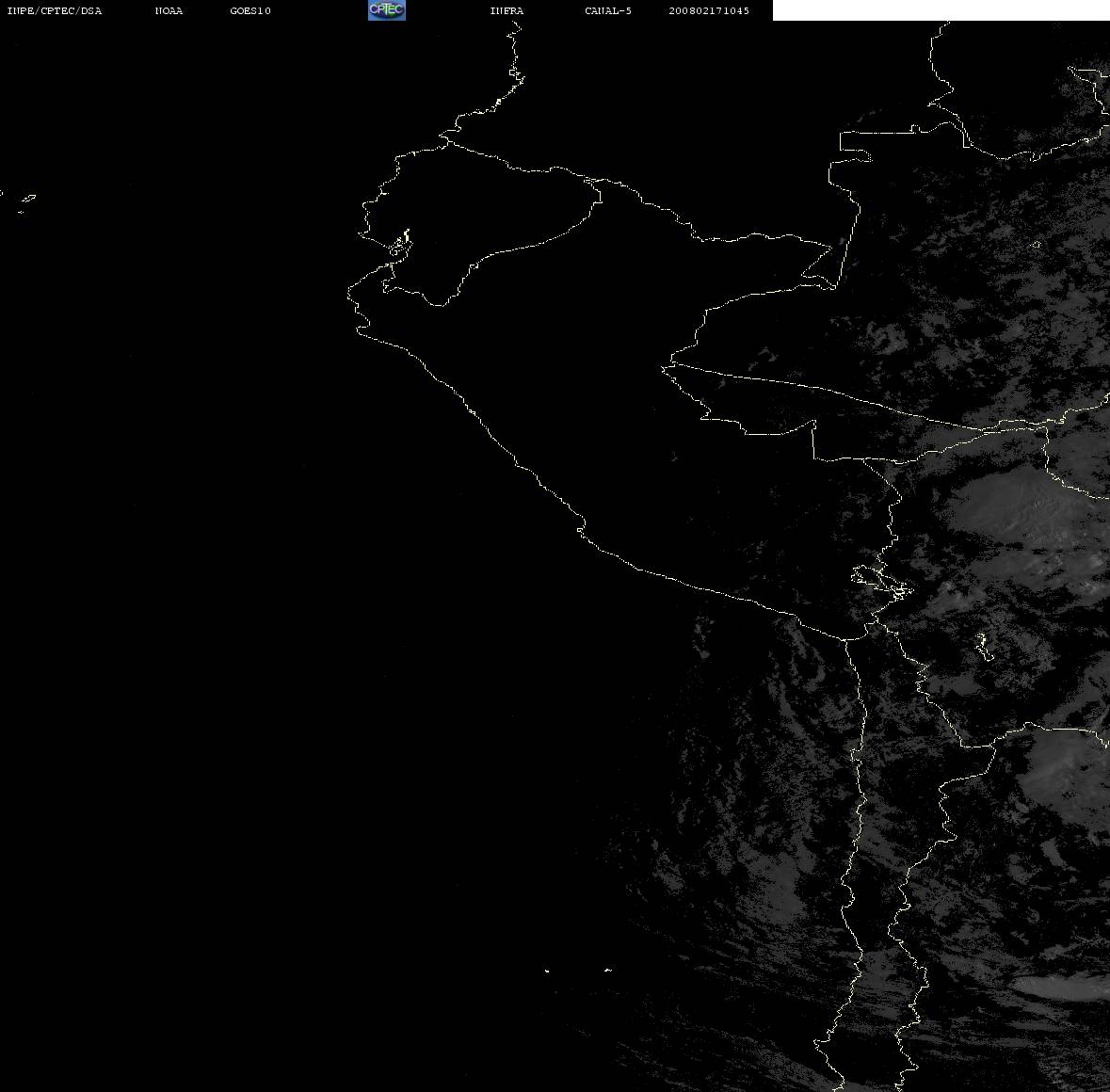This screenshot has width=1110, height=1092.
Task: Click the CANAL-5 channel label
Action: [608, 10]
